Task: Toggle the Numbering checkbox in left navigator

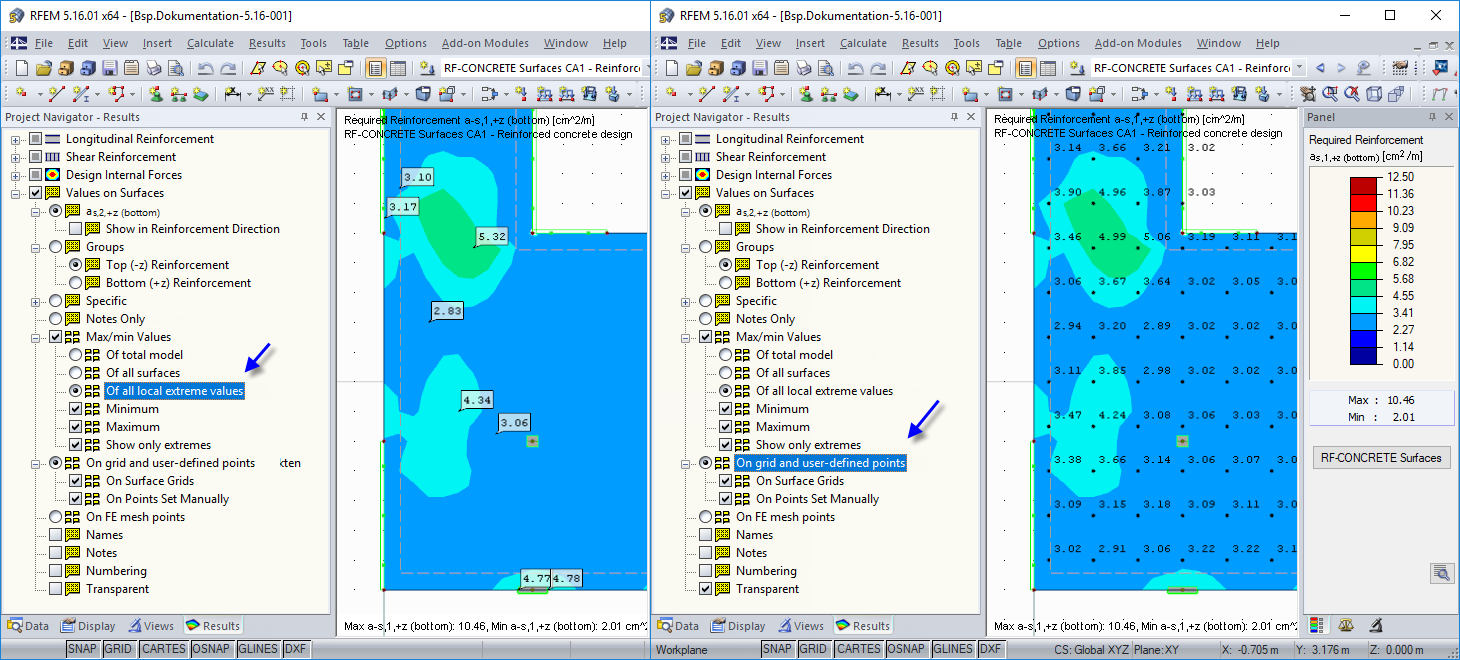Action: click(56, 571)
